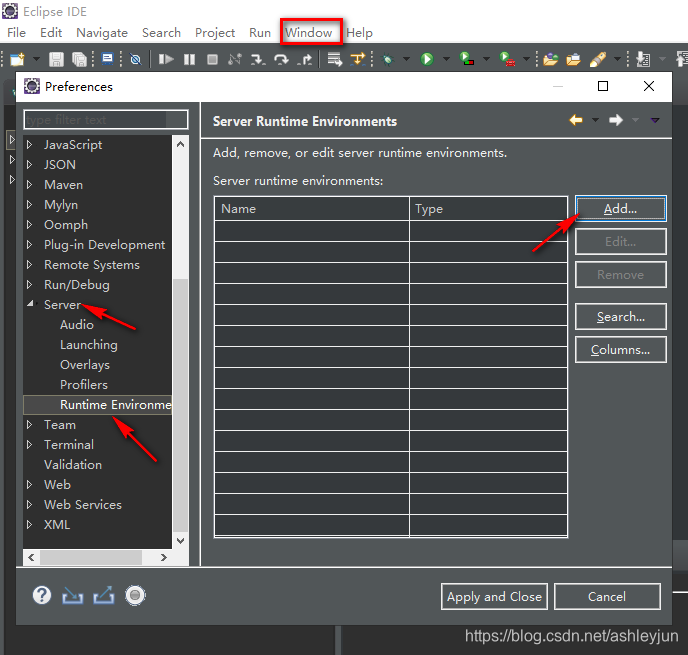Image resolution: width=688 pixels, height=655 pixels.
Task: Expand the Maven tree node
Action: (x=29, y=184)
